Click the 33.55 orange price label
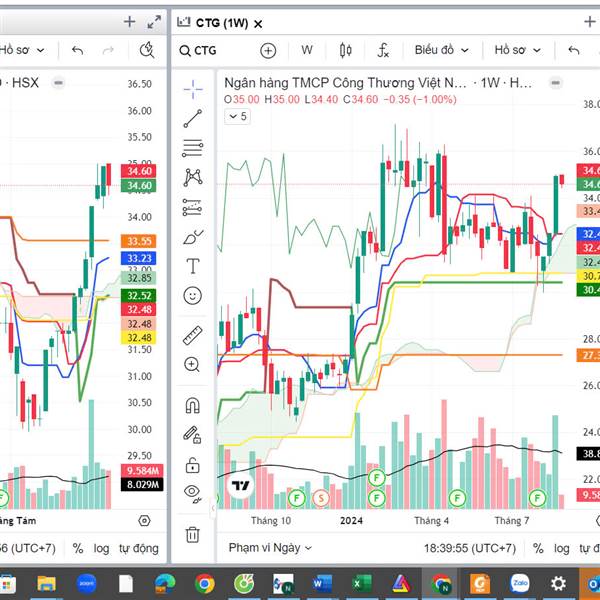 click(x=139, y=241)
